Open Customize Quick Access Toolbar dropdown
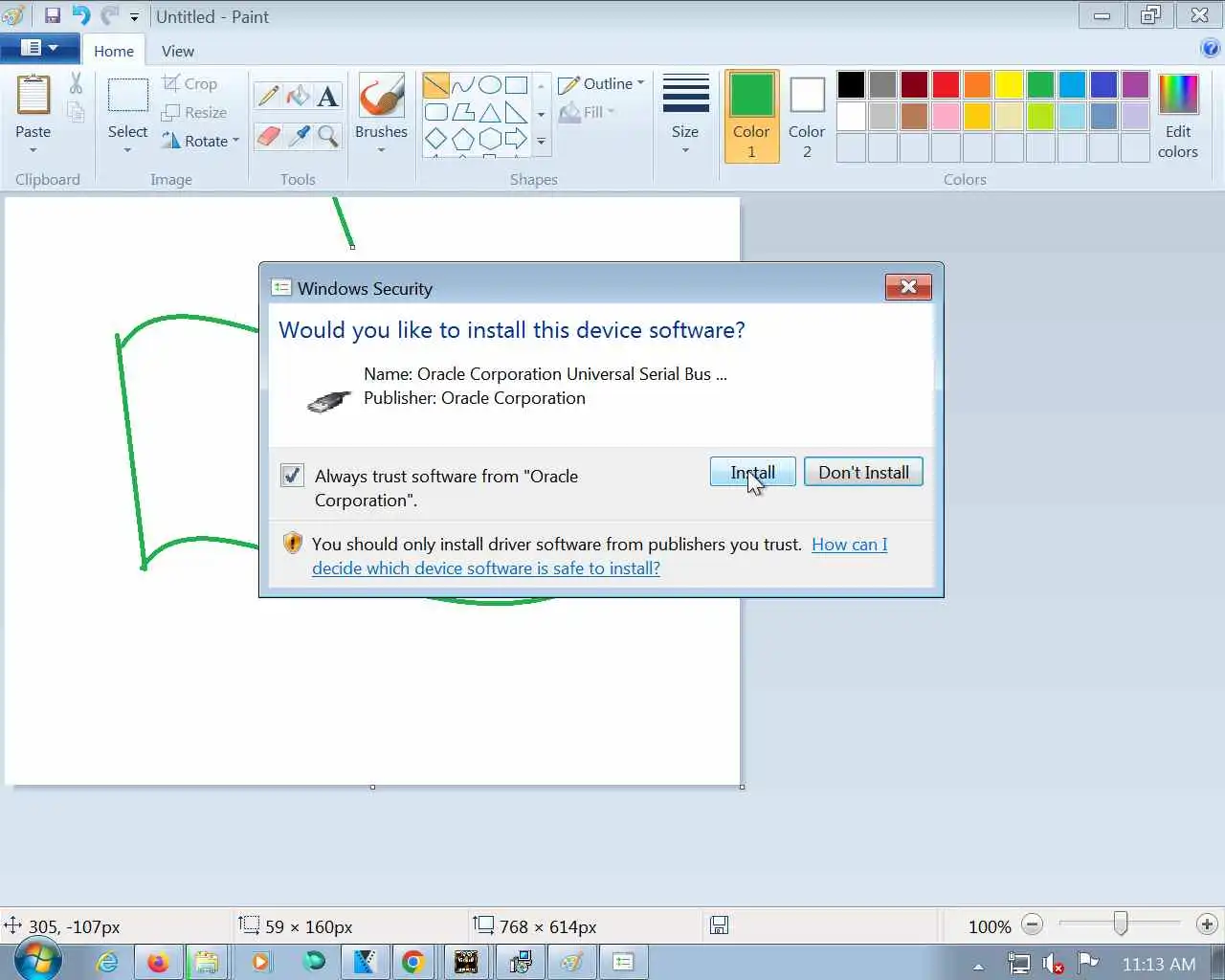 (x=134, y=17)
